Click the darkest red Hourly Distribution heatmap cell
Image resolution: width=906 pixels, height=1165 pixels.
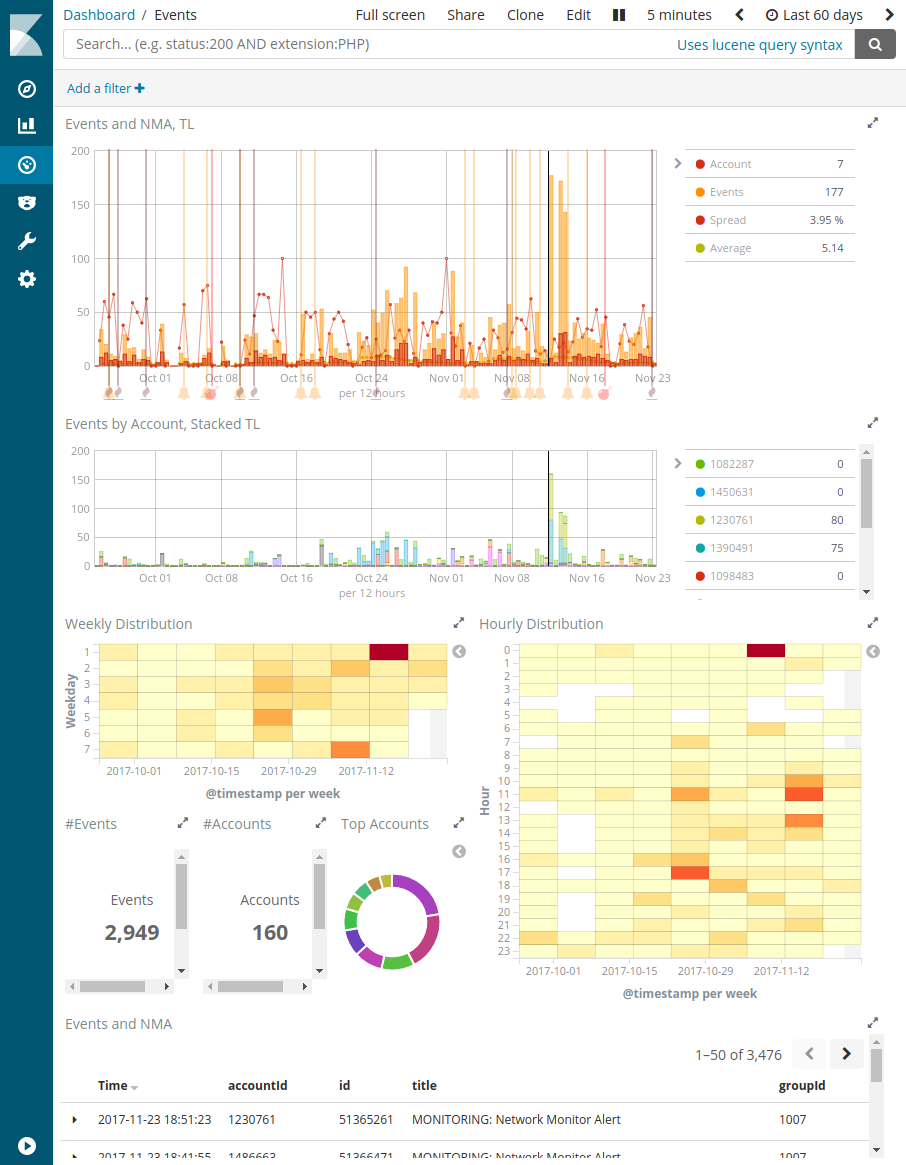click(x=766, y=650)
